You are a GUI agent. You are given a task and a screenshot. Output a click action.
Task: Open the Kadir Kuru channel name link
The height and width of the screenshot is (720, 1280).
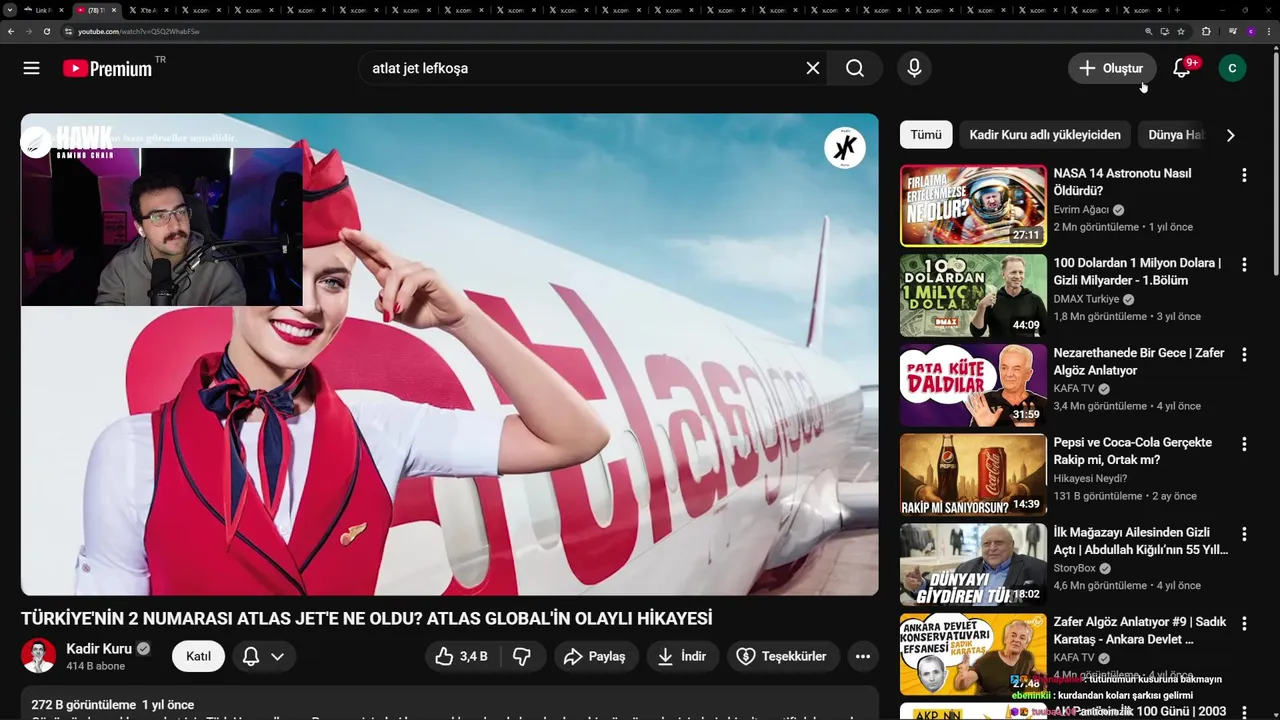[x=99, y=648]
